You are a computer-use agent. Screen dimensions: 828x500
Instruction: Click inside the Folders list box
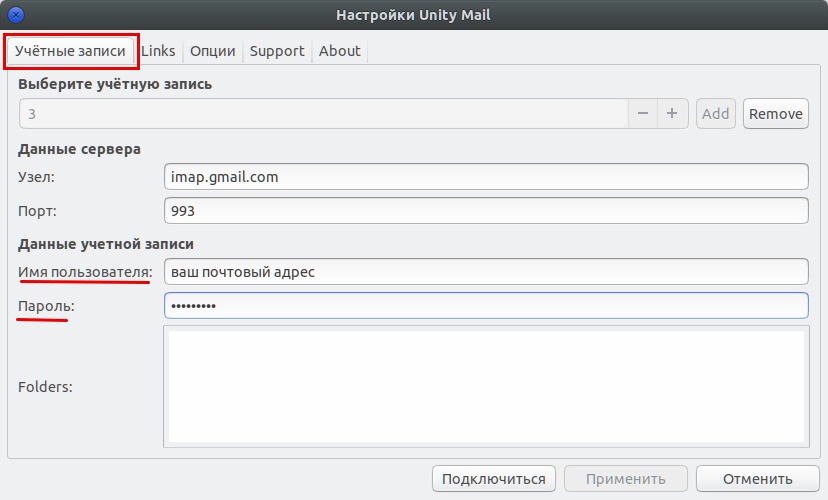[486, 386]
